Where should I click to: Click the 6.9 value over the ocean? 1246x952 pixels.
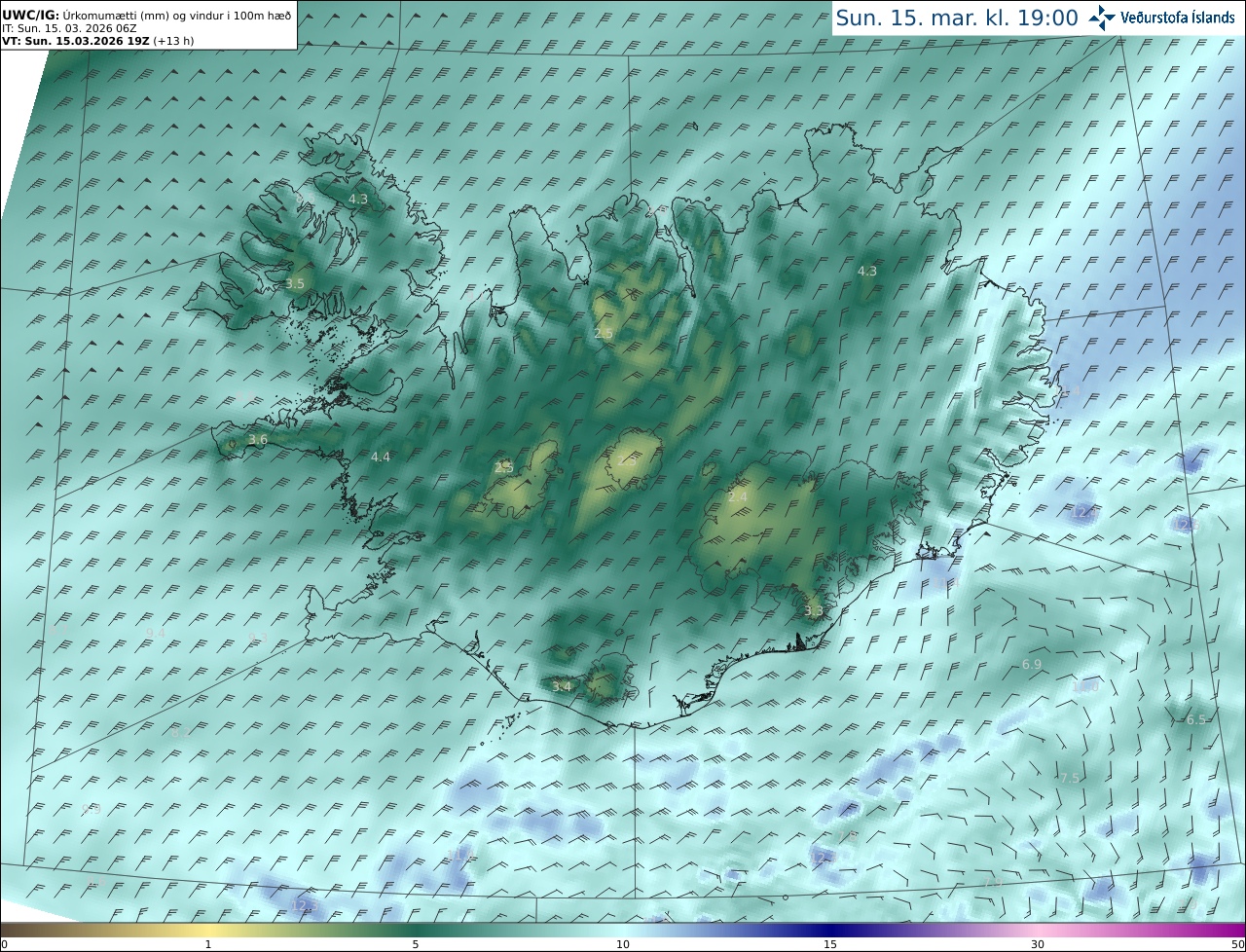pyautogui.click(x=1032, y=664)
